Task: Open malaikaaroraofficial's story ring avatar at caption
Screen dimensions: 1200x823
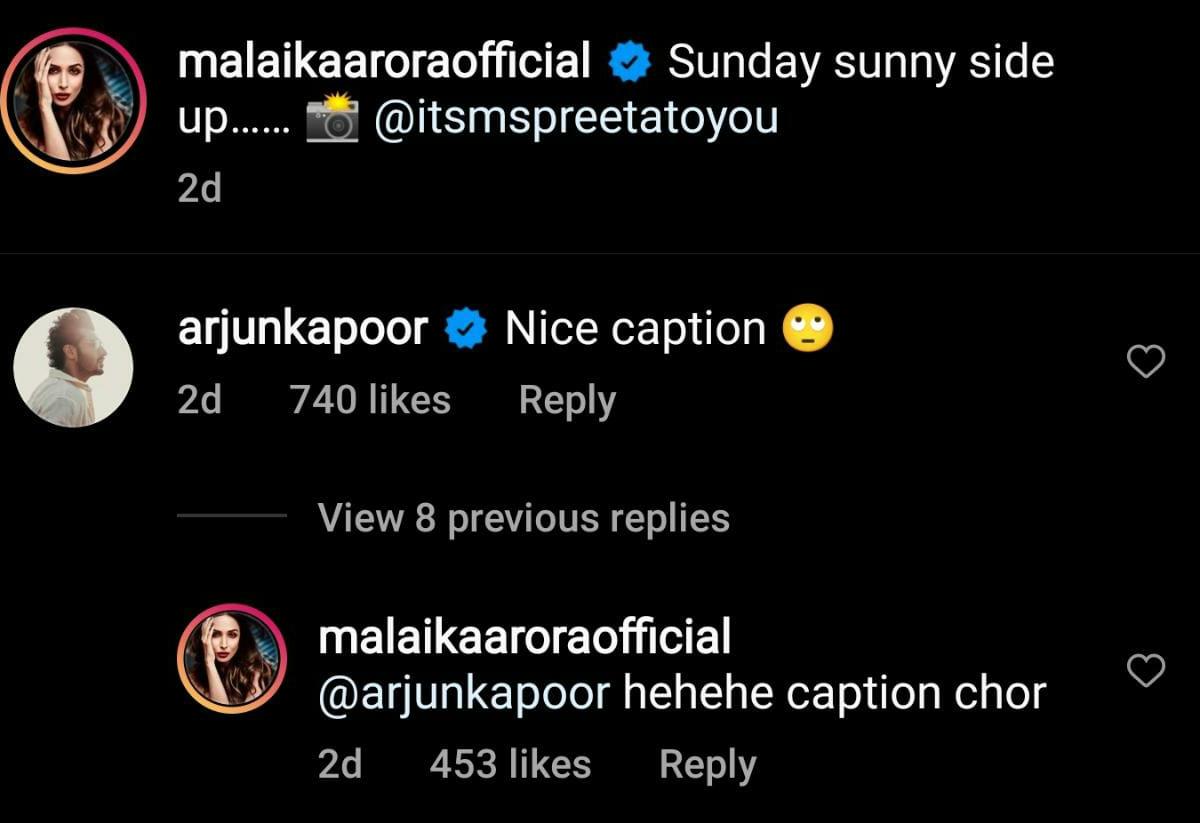Action: pos(73,100)
